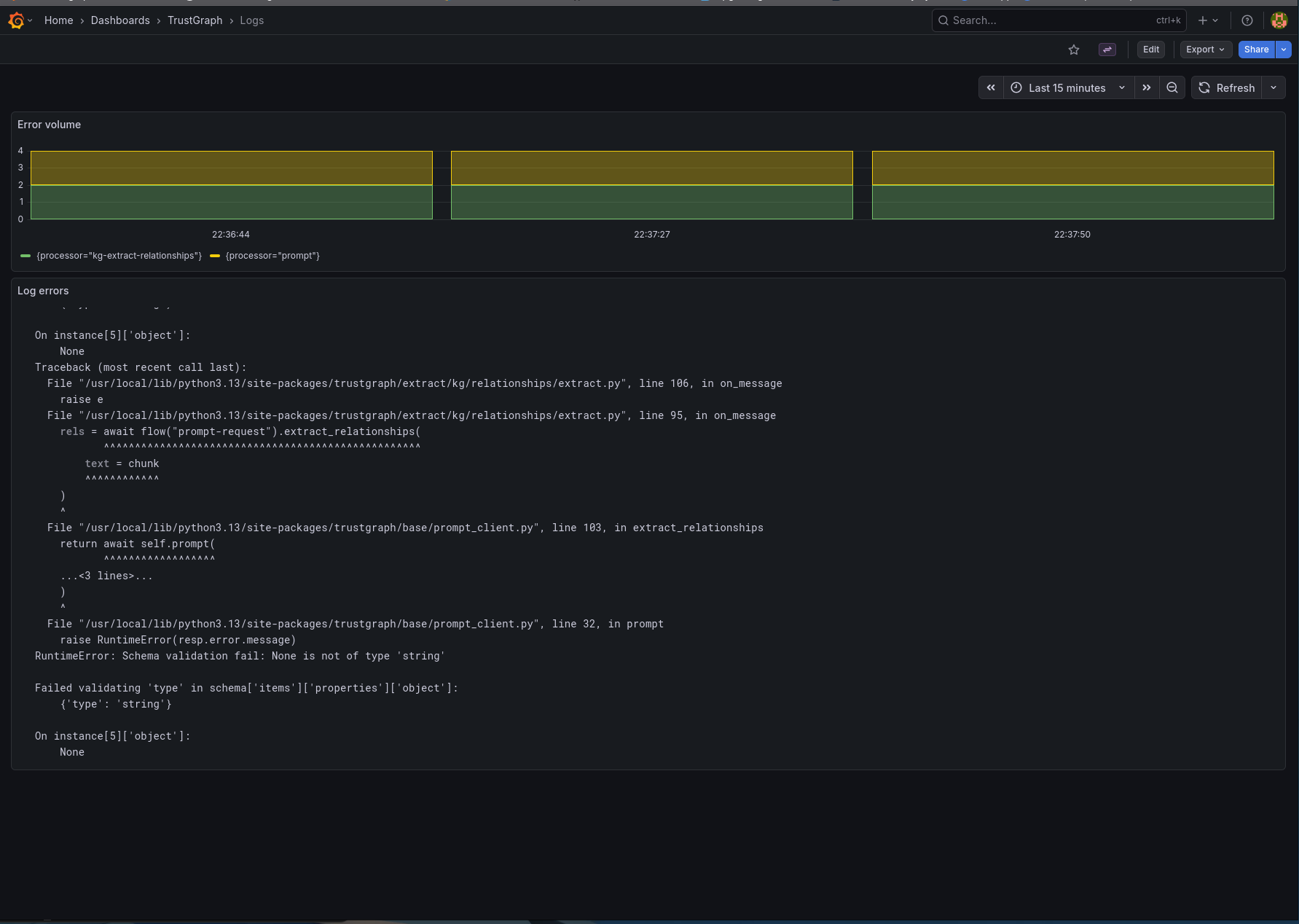Navigate to Dashboards via breadcrumb
Viewport: 1299px width, 924px height.
pyautogui.click(x=120, y=20)
